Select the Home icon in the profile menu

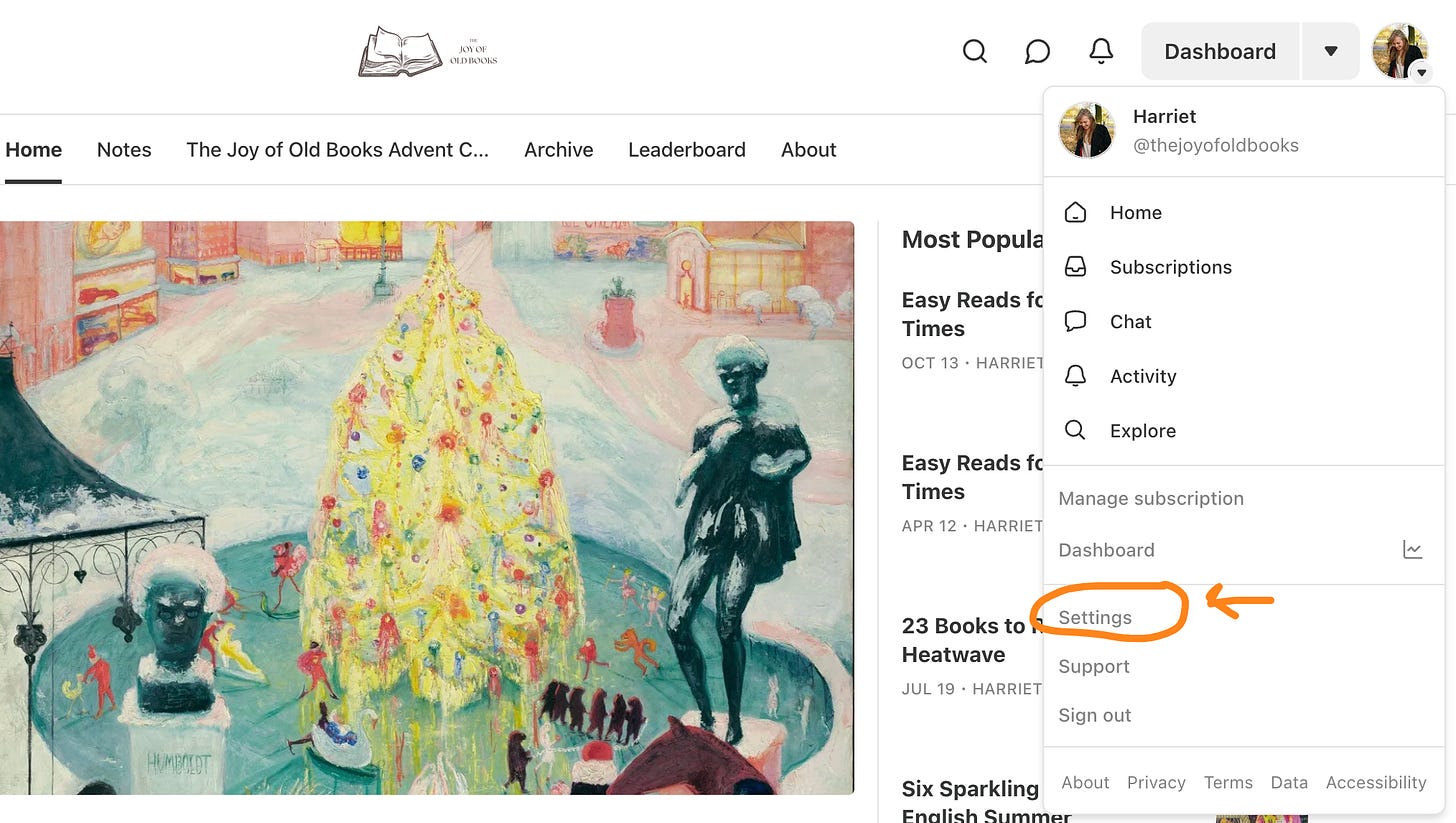coord(1075,212)
